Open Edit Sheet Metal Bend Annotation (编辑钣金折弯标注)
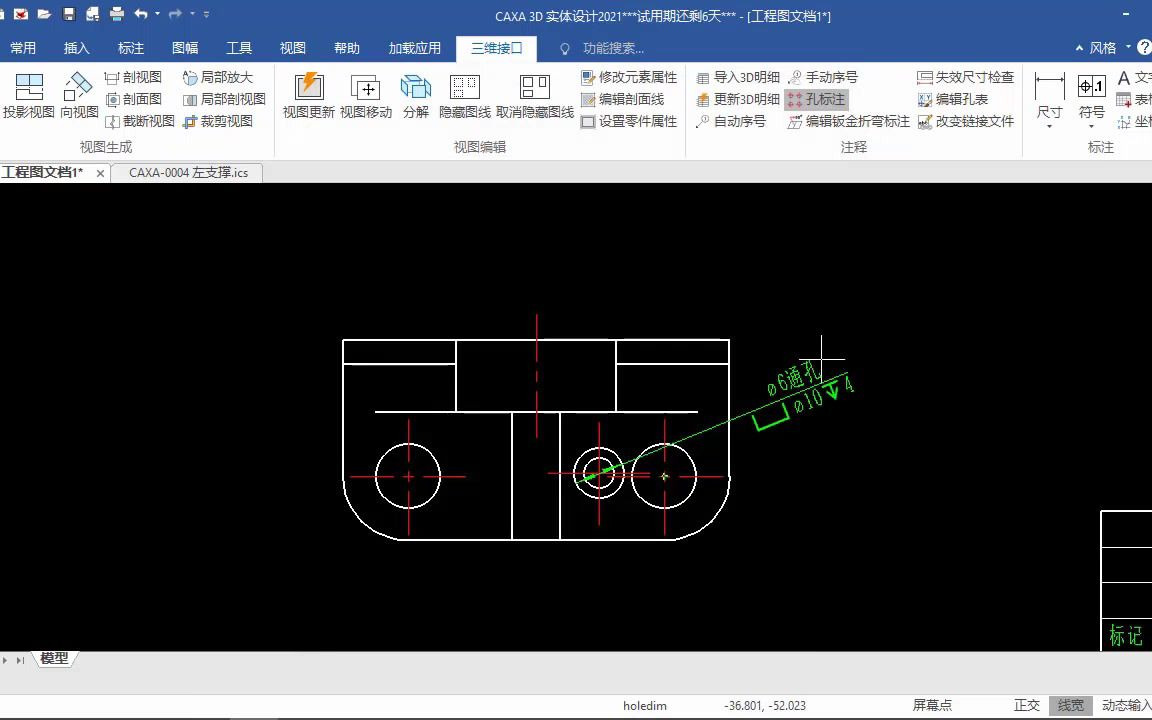 click(x=849, y=121)
